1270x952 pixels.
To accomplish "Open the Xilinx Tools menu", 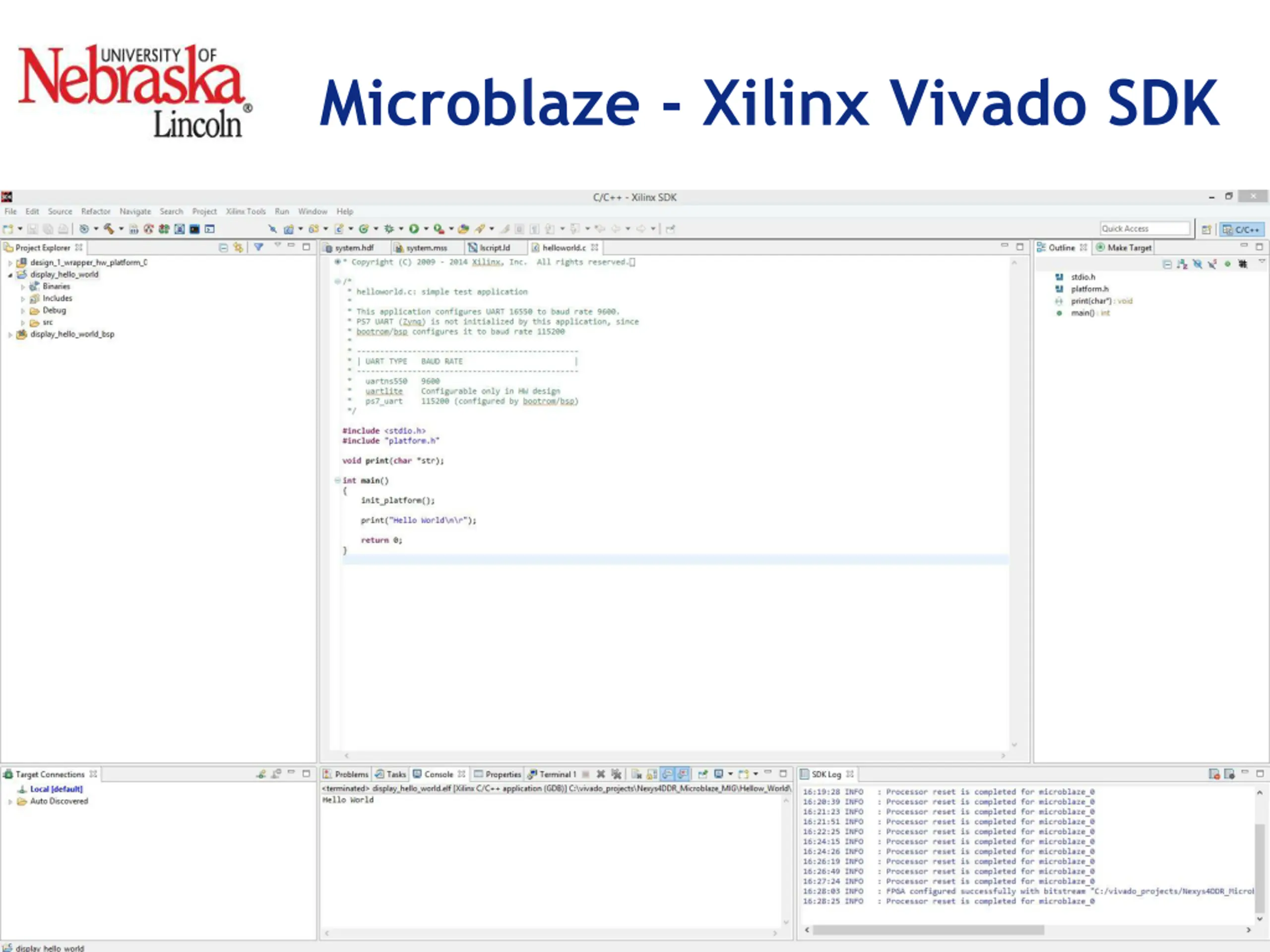I will 246,211.
